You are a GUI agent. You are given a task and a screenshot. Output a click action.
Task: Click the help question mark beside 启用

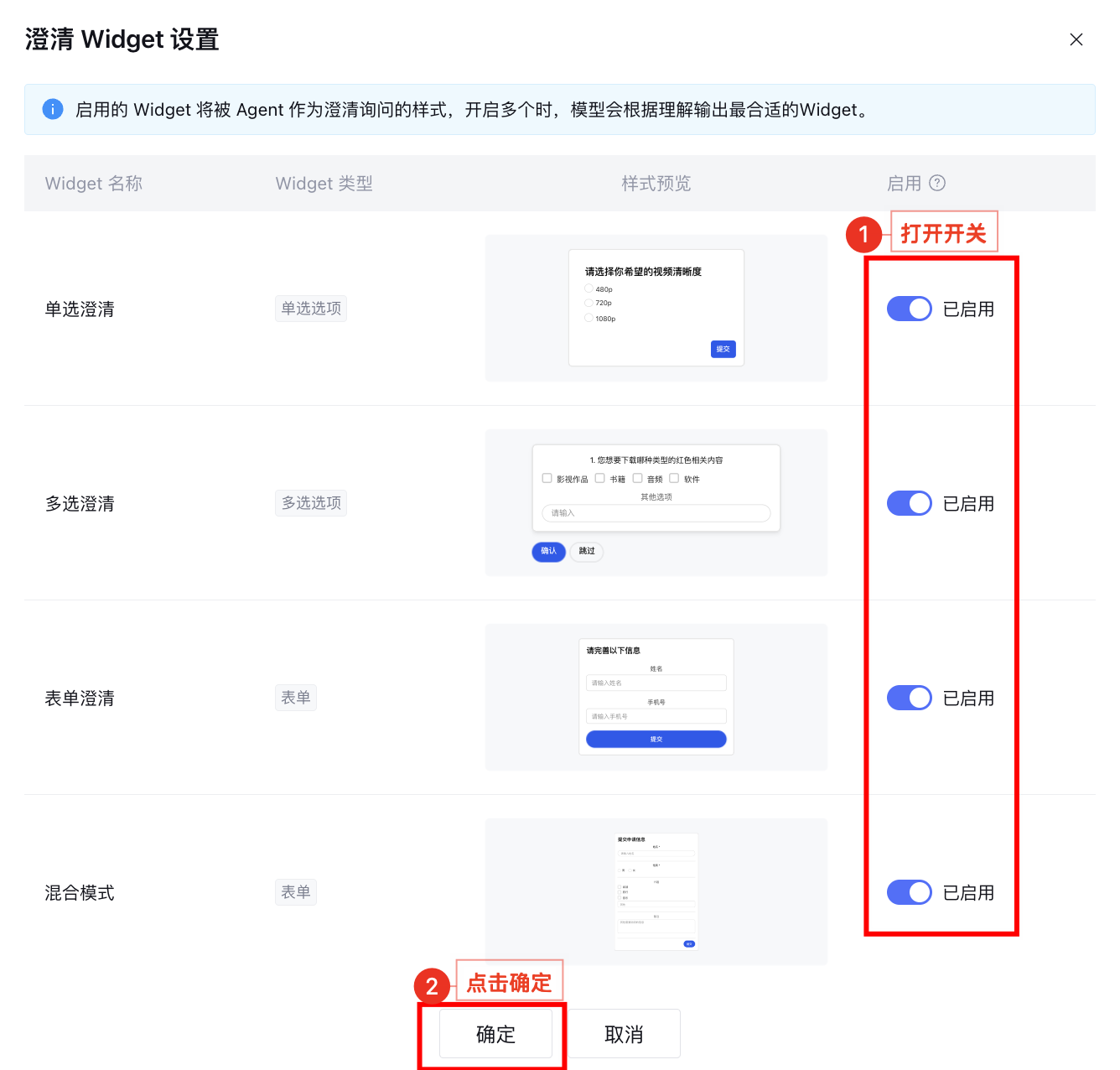(937, 183)
